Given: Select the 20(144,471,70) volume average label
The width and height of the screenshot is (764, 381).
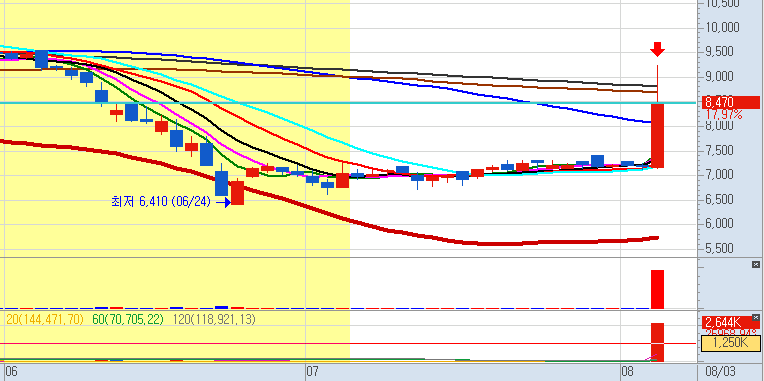Looking at the screenshot, I should pos(45,320).
